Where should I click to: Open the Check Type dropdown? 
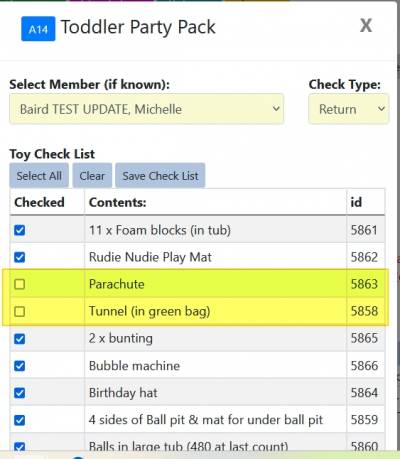pos(349,109)
